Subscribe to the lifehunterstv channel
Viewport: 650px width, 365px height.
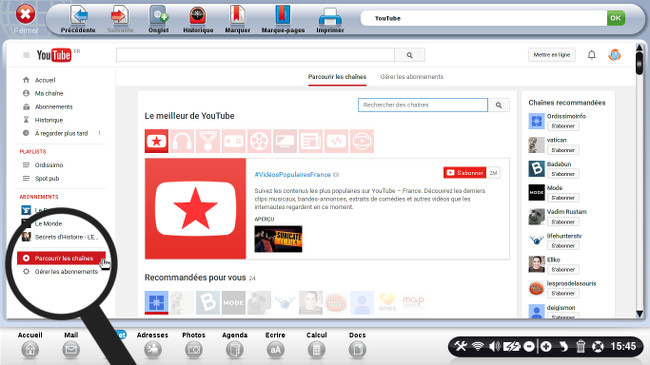(563, 246)
